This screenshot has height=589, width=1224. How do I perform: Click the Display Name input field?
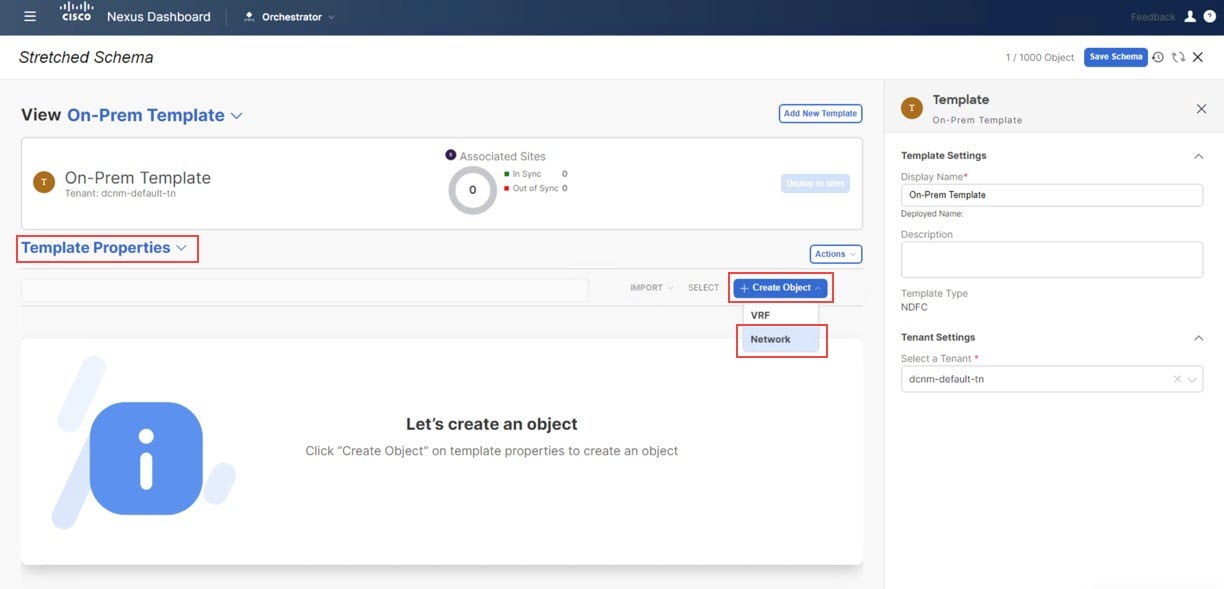[1052, 195]
